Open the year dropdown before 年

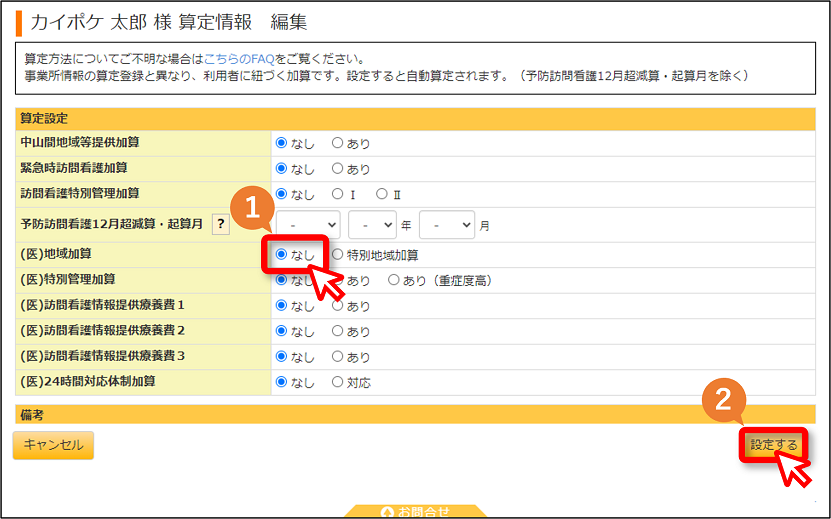[372, 225]
